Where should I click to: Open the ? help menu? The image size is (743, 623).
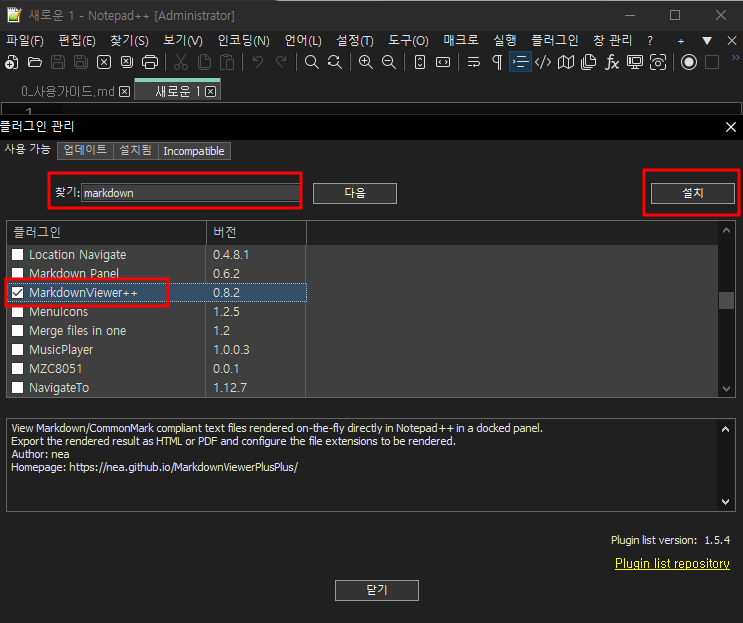click(x=650, y=41)
